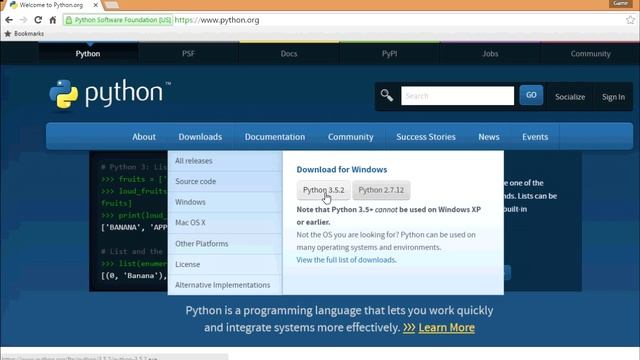This screenshot has width=640, height=360.
Task: Choose Mac OS X in Downloads menu
Action: (x=225, y=222)
